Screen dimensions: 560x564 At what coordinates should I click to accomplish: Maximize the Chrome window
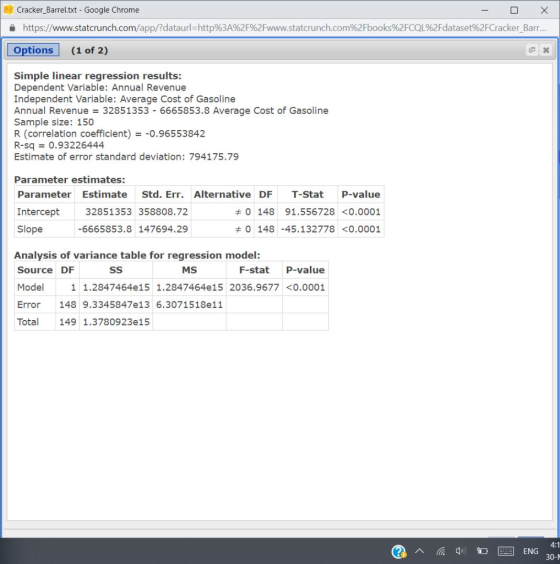(514, 10)
